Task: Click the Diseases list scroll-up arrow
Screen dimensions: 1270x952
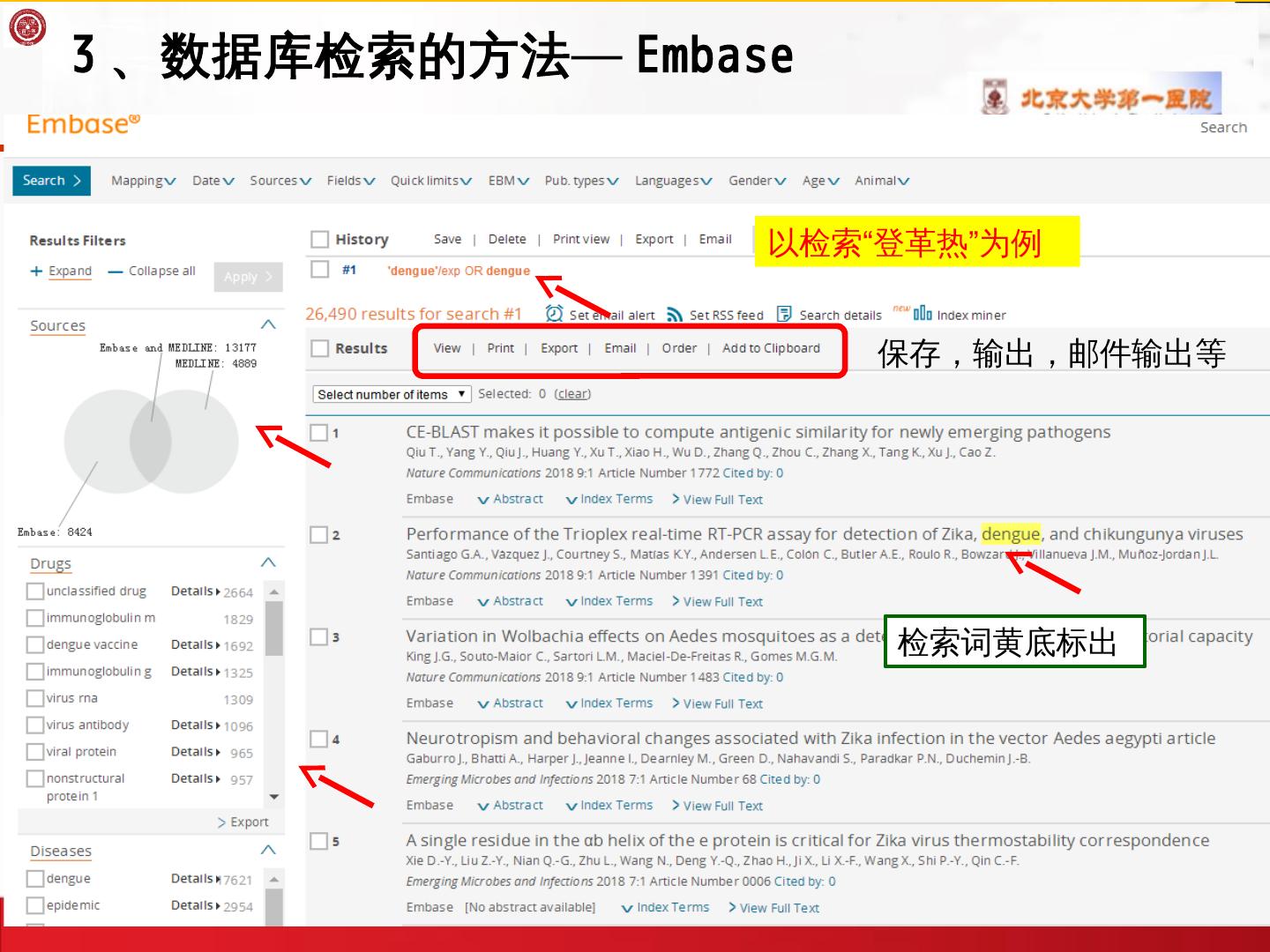Action: [x=274, y=880]
